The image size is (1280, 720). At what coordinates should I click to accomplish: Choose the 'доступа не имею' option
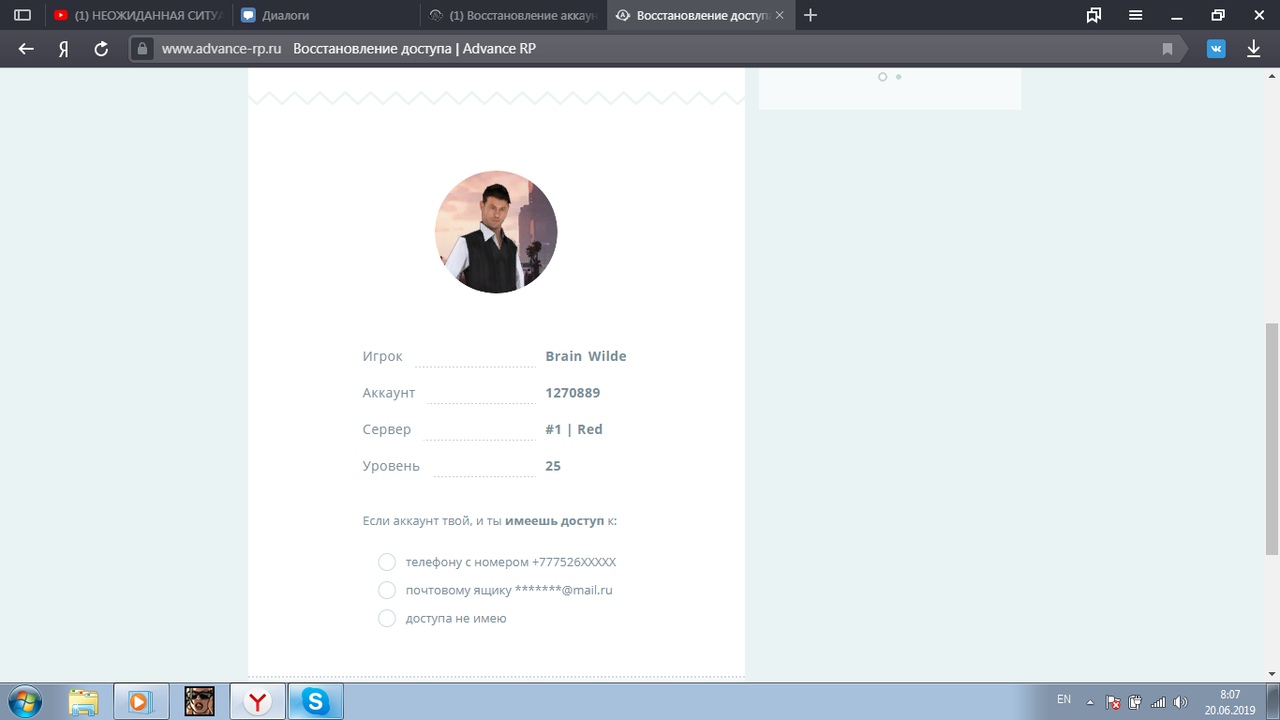[x=442, y=618]
